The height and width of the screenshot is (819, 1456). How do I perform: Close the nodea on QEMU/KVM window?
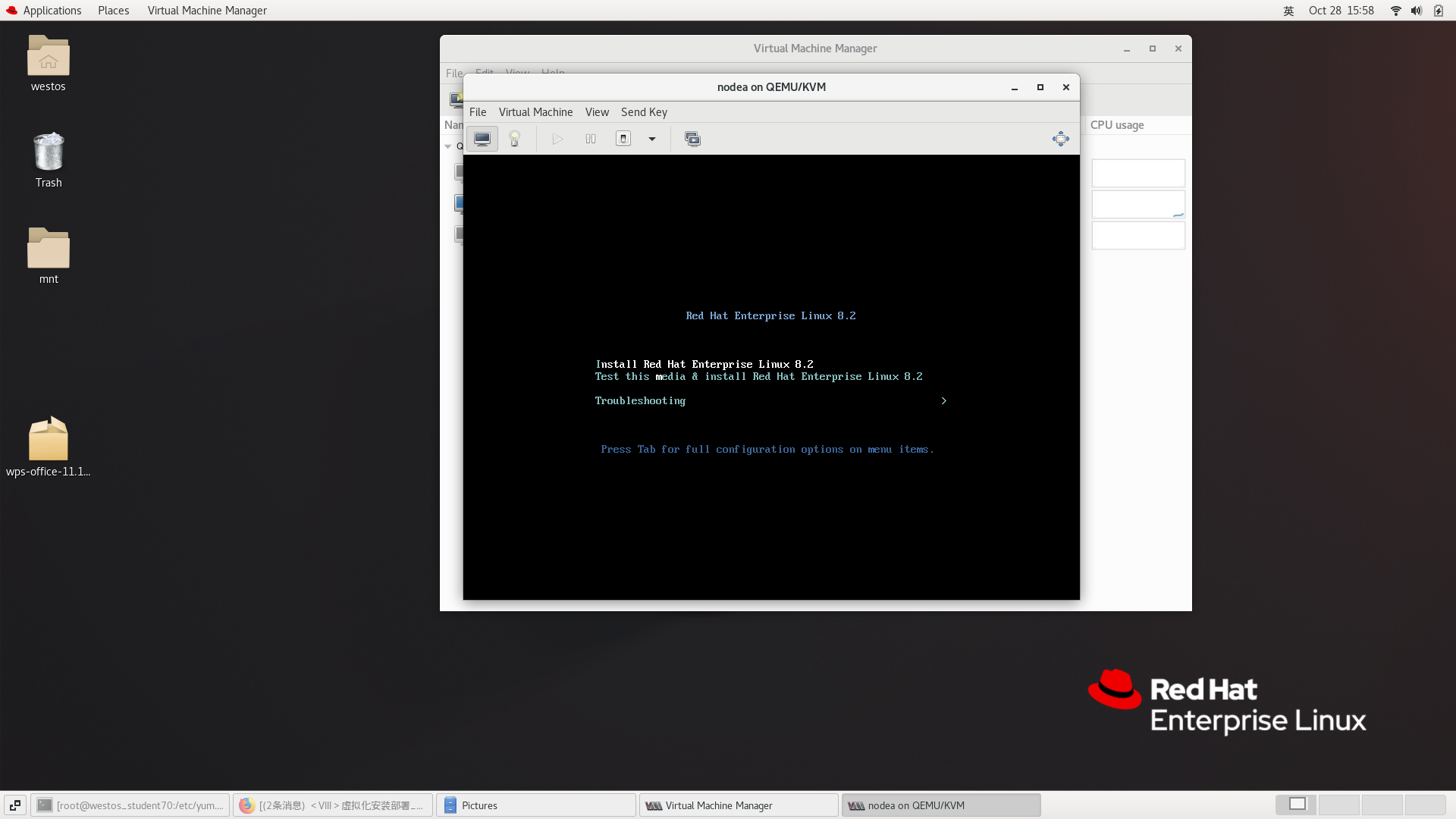click(x=1066, y=87)
